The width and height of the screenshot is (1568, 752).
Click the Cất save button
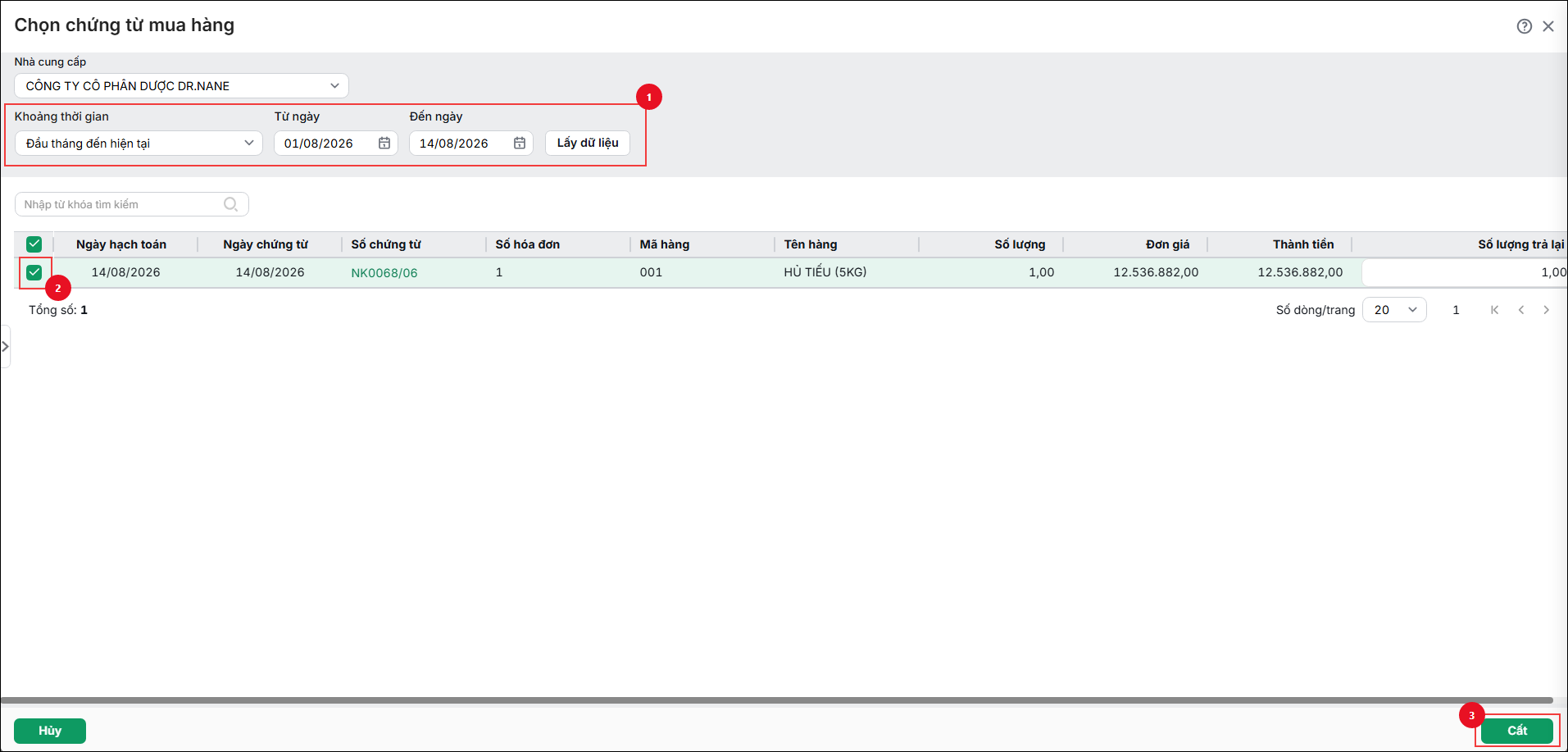tap(1517, 731)
